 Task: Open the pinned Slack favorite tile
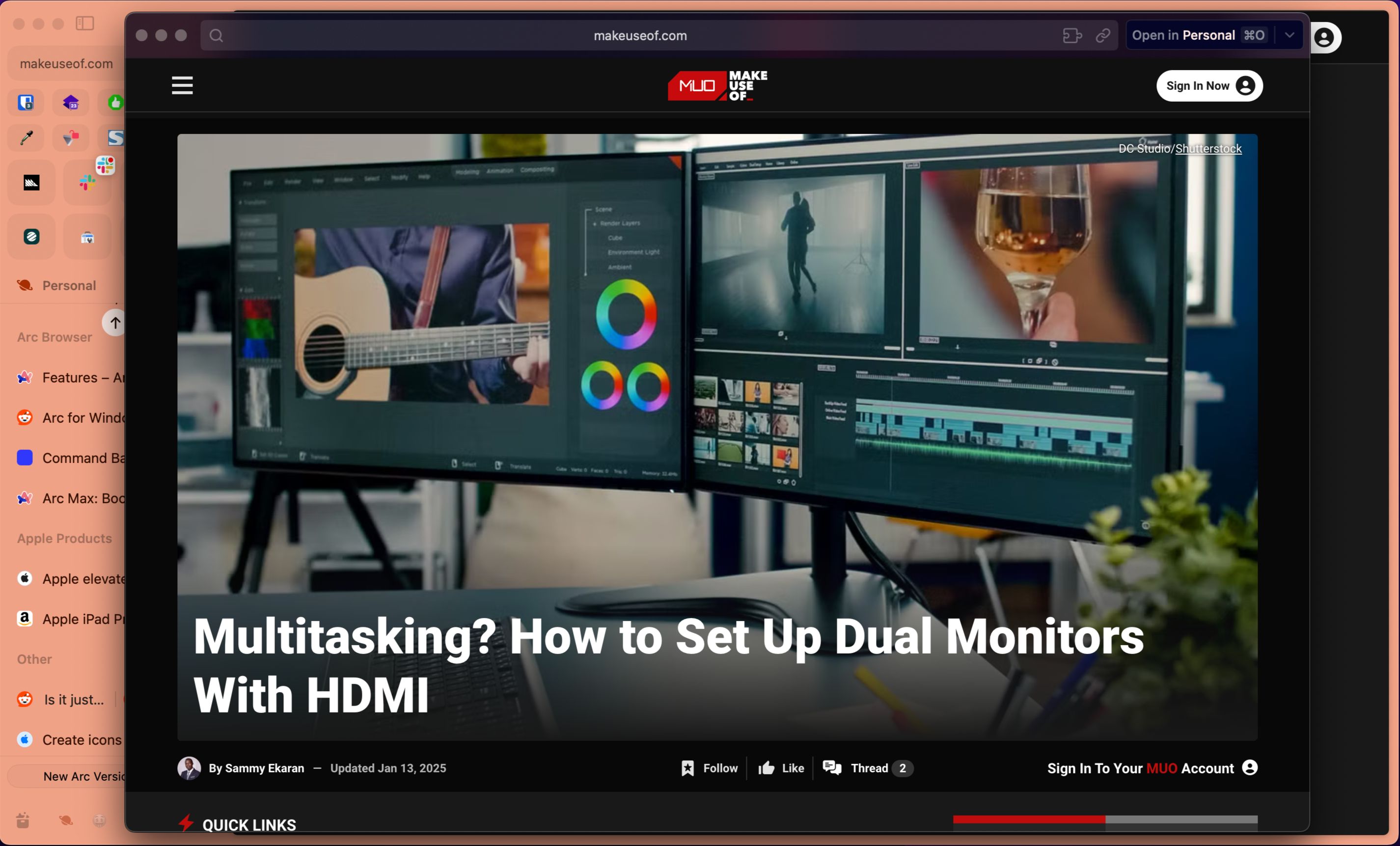click(87, 182)
